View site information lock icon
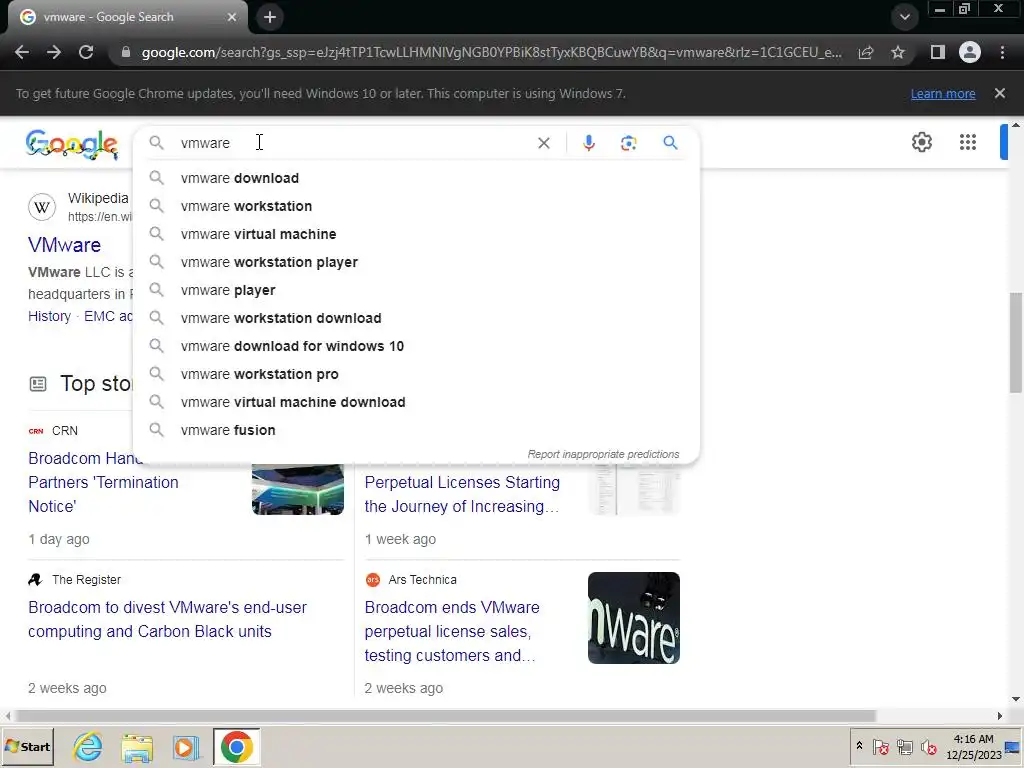This screenshot has height=768, width=1024. (x=126, y=52)
